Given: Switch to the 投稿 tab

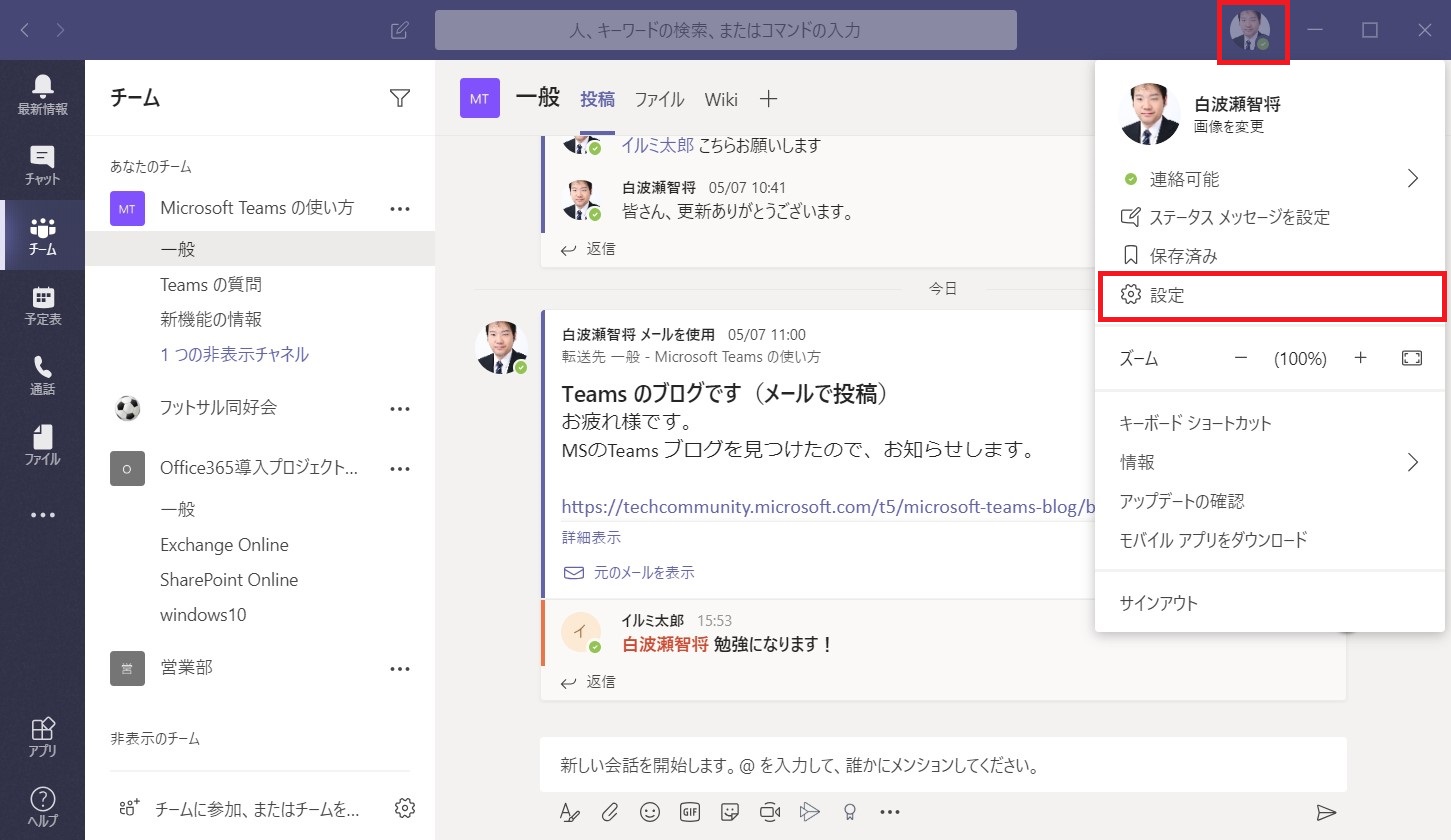Looking at the screenshot, I should pos(598,99).
